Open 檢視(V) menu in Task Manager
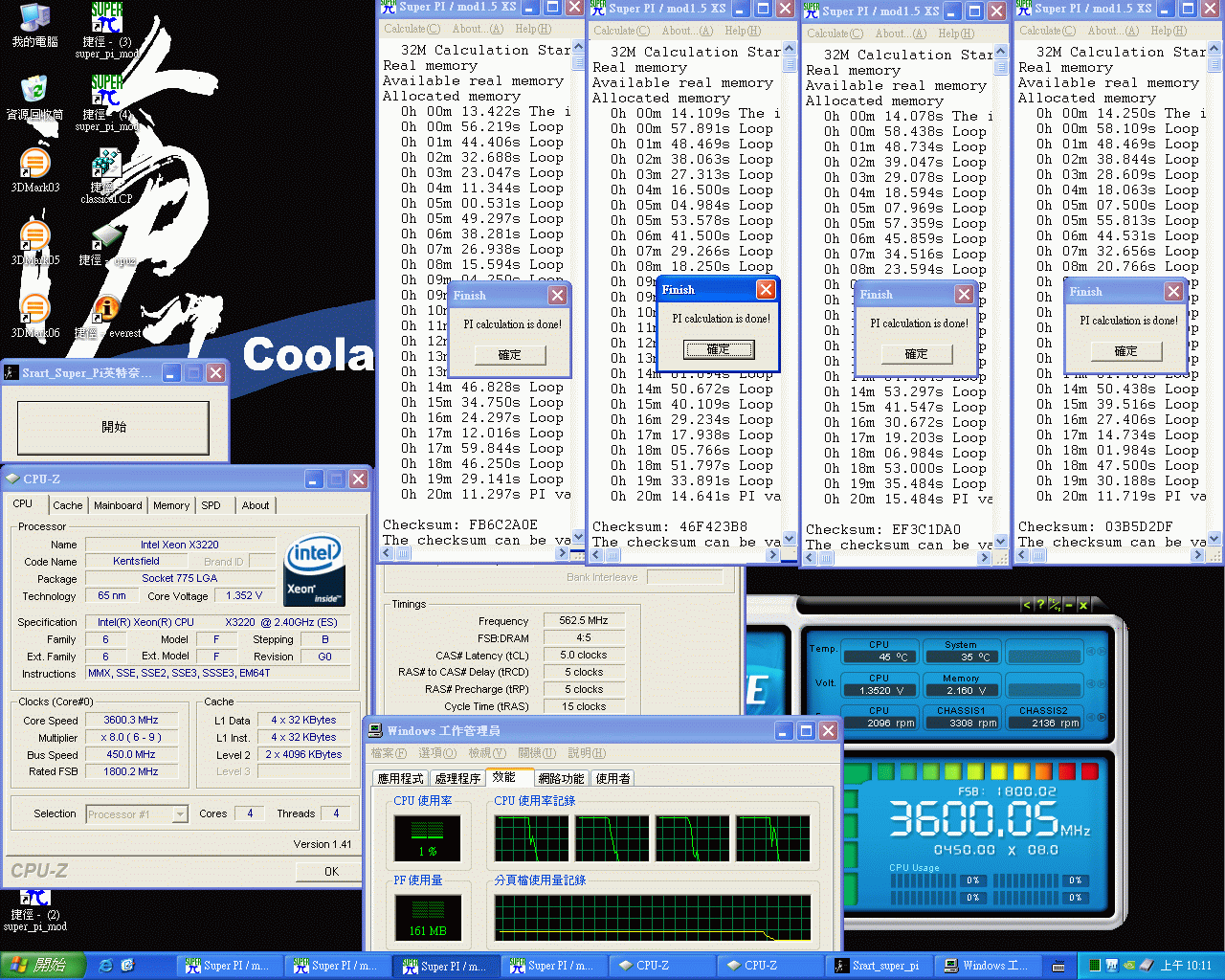Image resolution: width=1225 pixels, height=980 pixels. point(487,753)
